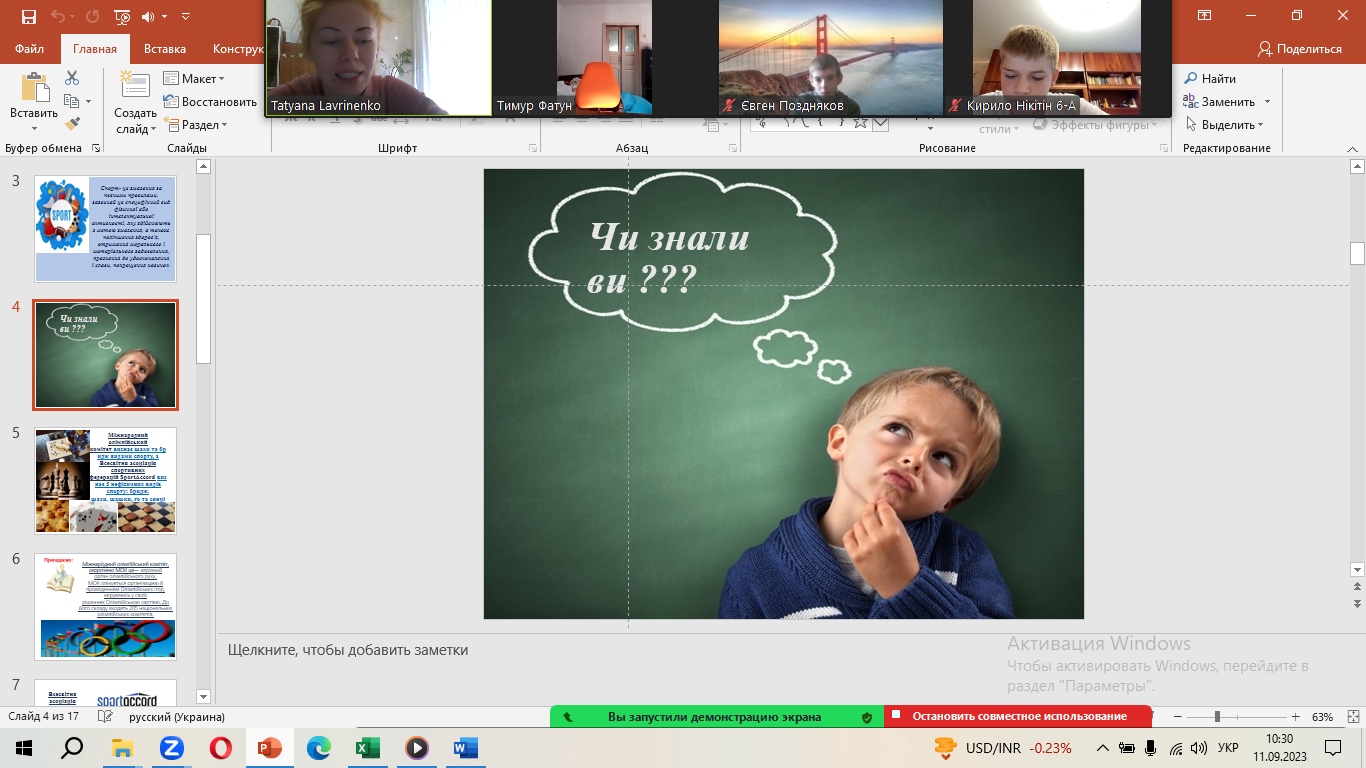
Task: Open Excel from the Windows taskbar
Action: pyautogui.click(x=368, y=748)
